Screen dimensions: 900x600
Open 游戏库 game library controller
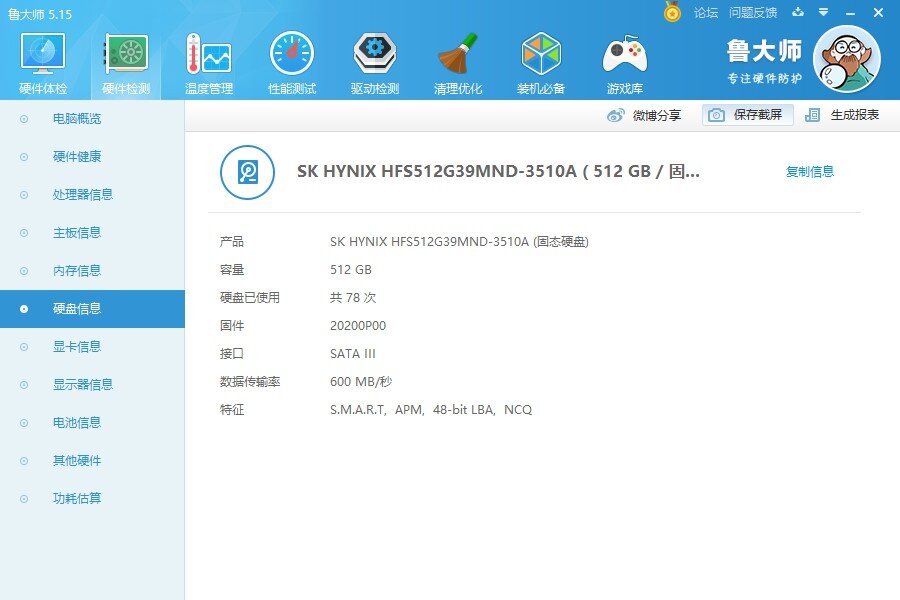[x=624, y=63]
